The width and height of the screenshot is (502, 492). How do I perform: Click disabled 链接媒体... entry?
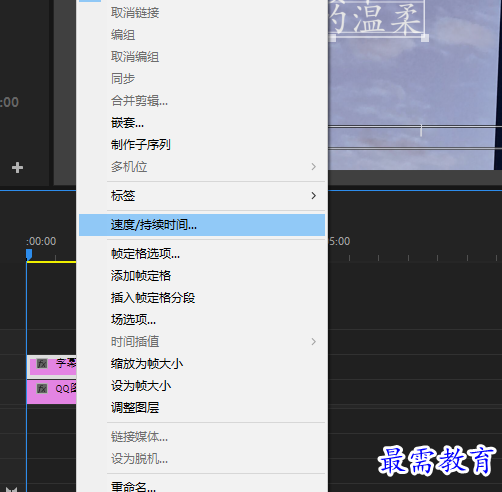202,437
